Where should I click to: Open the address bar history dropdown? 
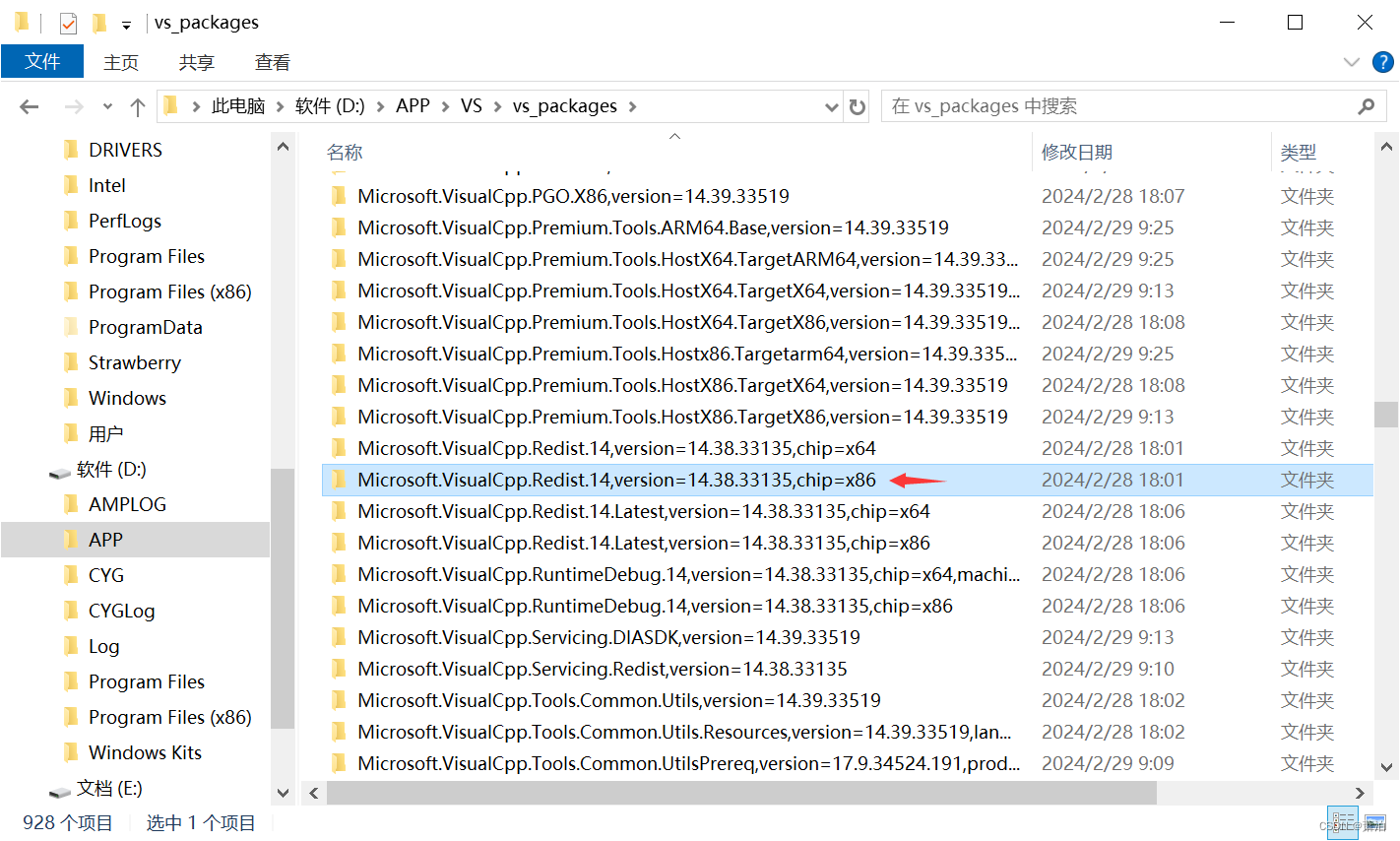click(831, 105)
